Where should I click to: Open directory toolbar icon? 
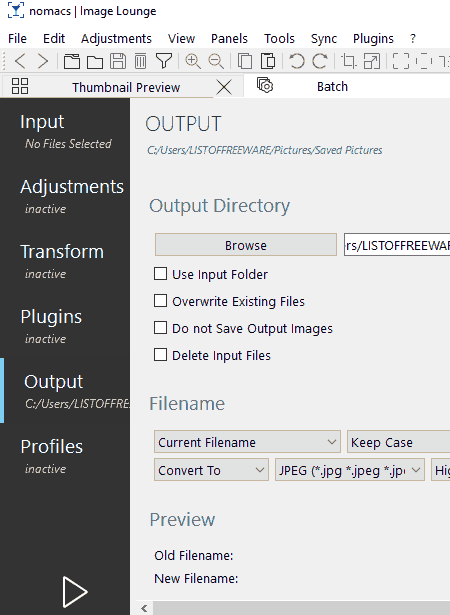(x=72, y=61)
